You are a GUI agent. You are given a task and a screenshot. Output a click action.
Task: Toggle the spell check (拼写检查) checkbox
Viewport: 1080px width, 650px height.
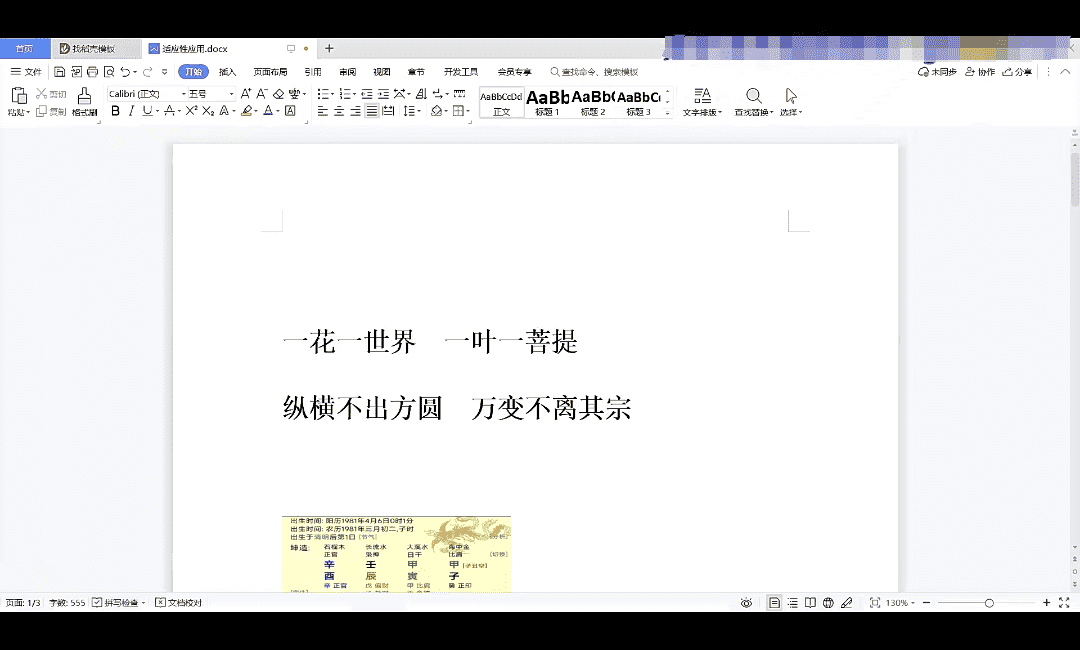coord(98,603)
